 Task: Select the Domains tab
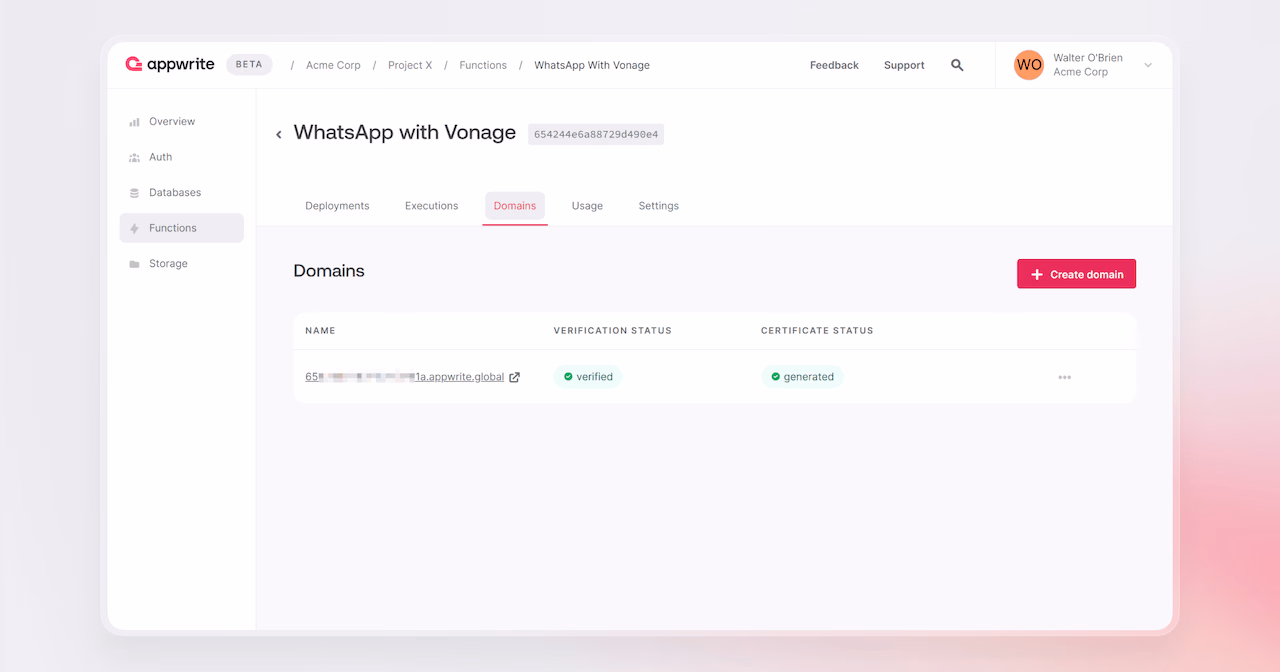[x=515, y=206]
